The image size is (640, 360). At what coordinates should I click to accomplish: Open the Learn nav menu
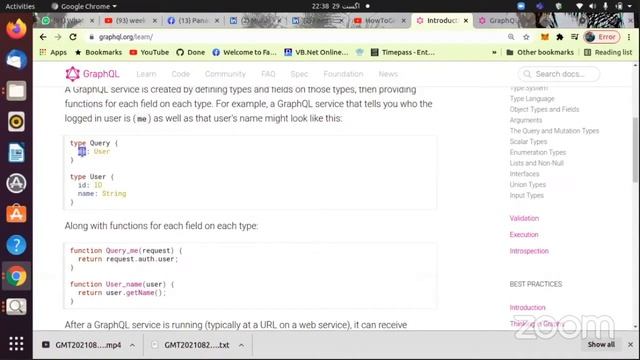[x=146, y=74]
